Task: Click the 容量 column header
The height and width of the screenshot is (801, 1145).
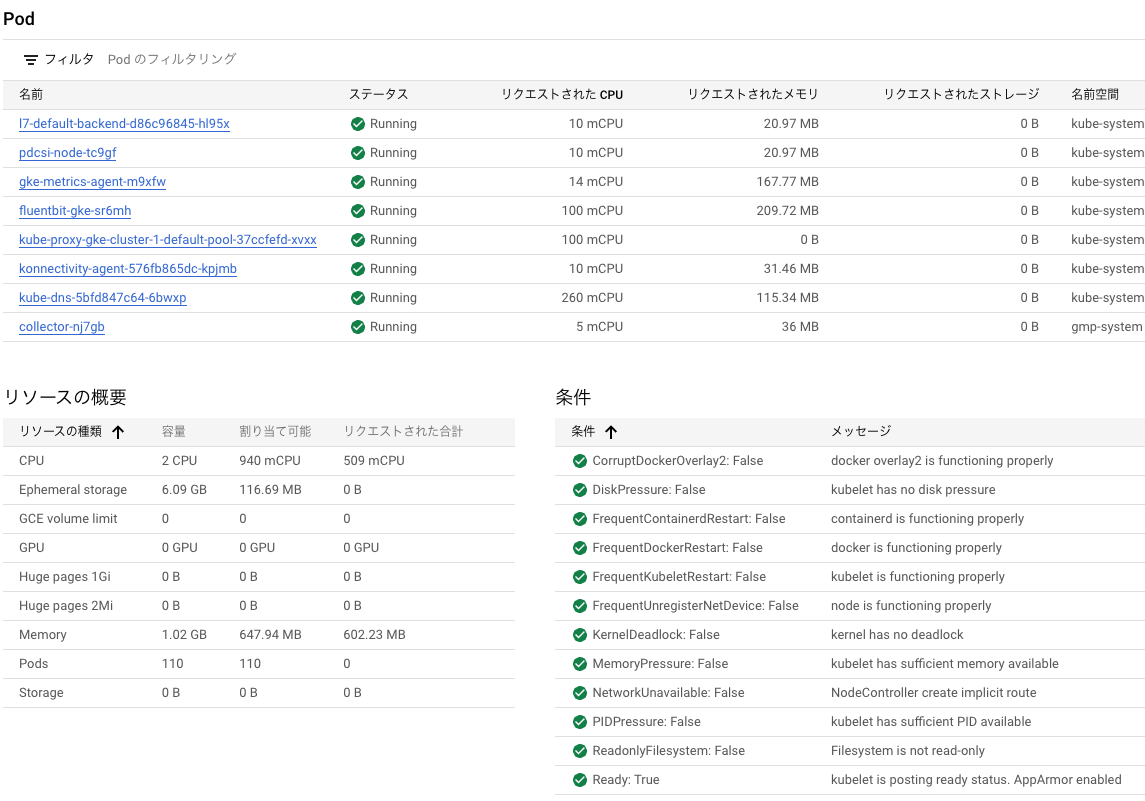Action: 174,432
